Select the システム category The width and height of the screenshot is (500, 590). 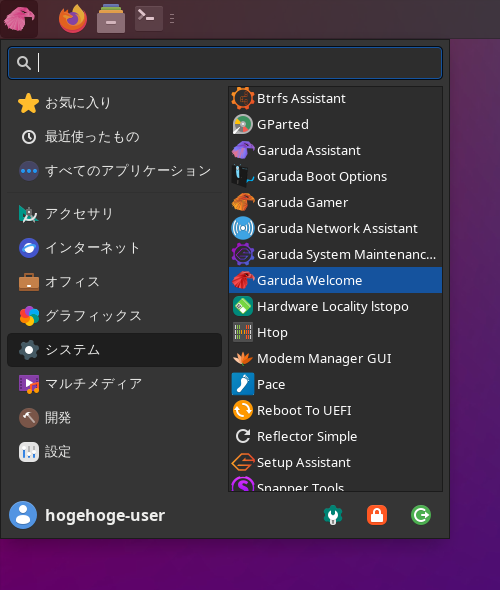click(114, 350)
